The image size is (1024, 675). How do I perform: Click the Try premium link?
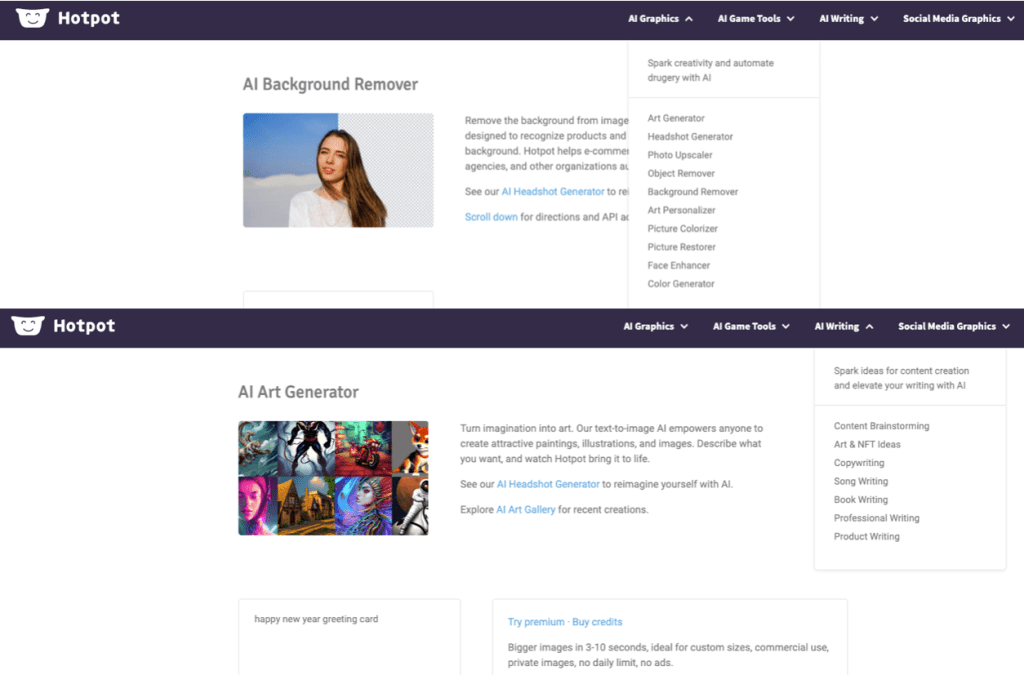(x=536, y=622)
